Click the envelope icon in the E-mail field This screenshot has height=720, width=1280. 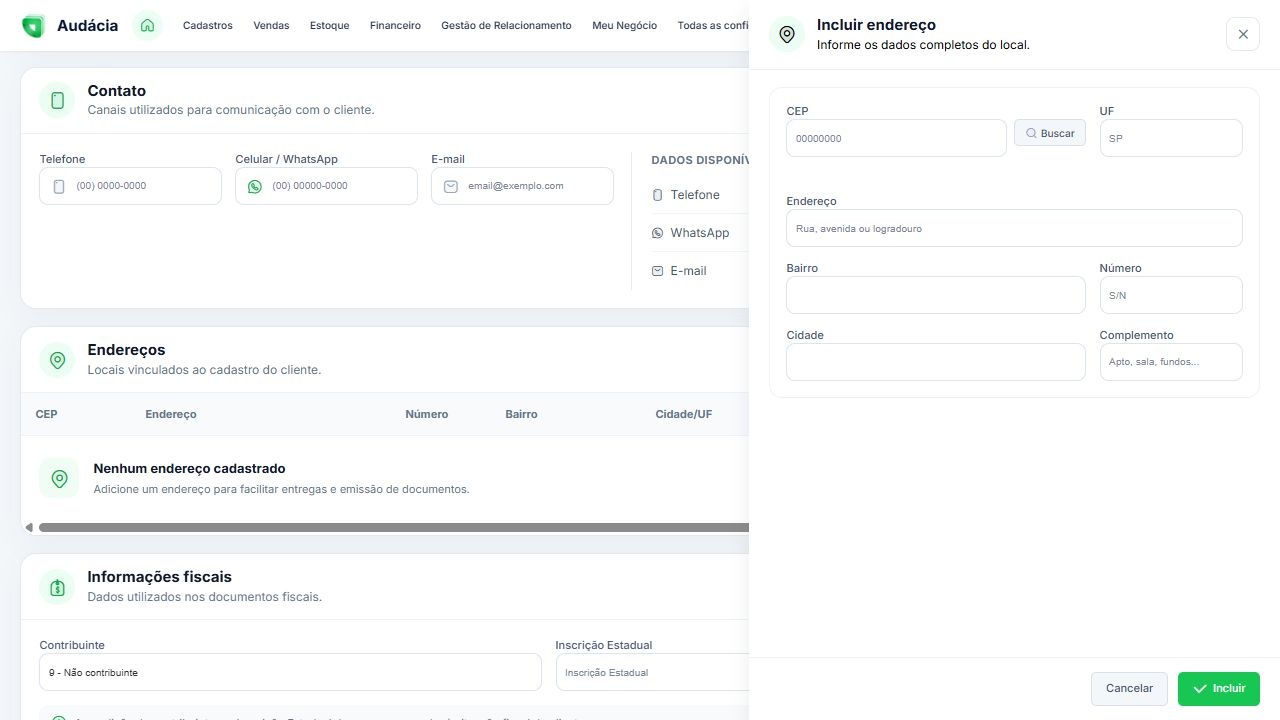[451, 186]
